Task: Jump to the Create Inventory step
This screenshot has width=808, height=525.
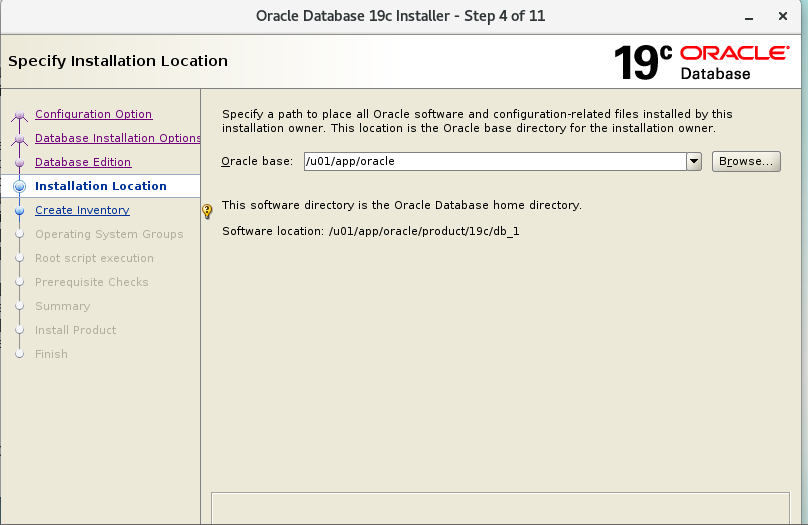Action: pos(82,210)
